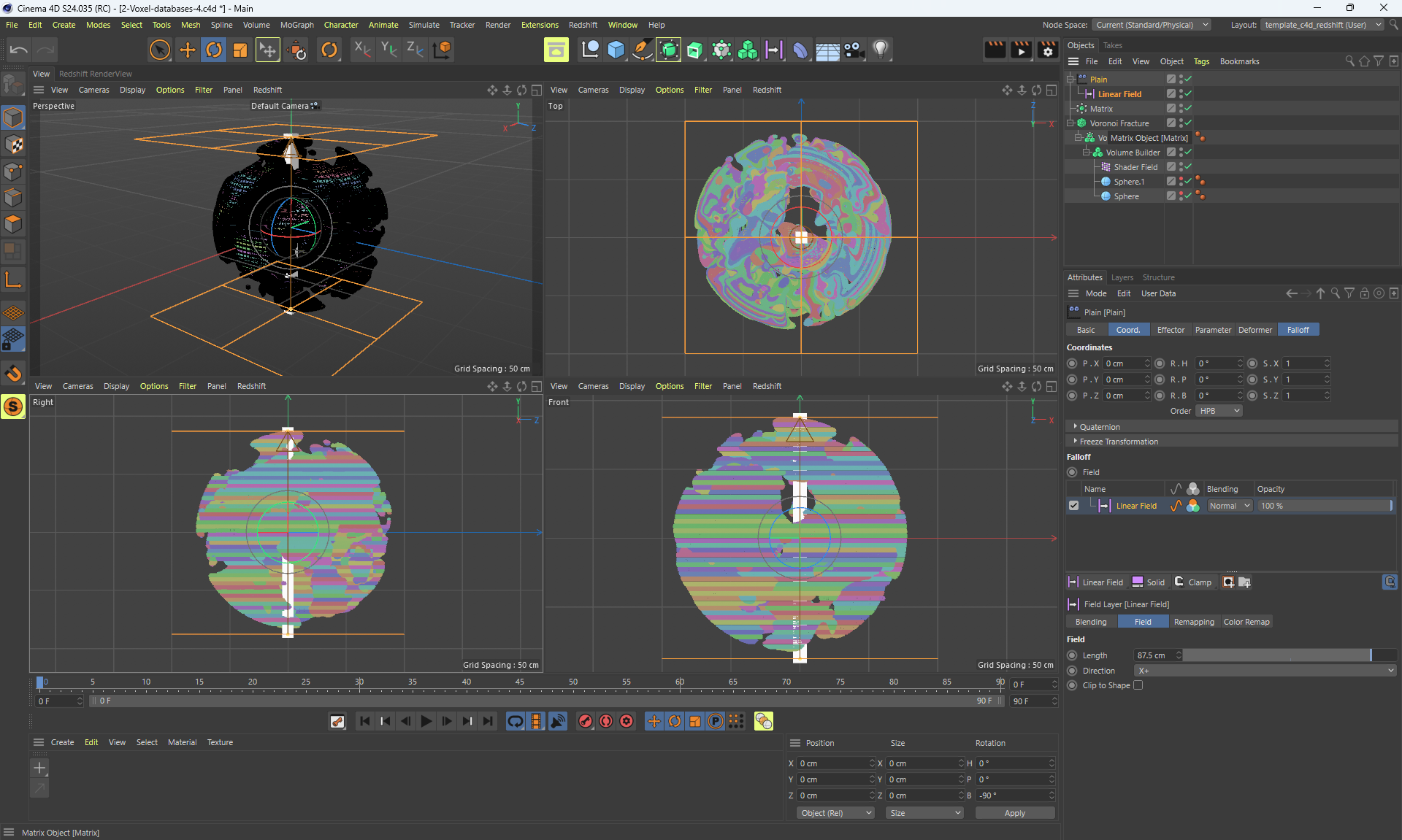Click the Apply button
This screenshot has width=1402, height=840.
click(1014, 813)
